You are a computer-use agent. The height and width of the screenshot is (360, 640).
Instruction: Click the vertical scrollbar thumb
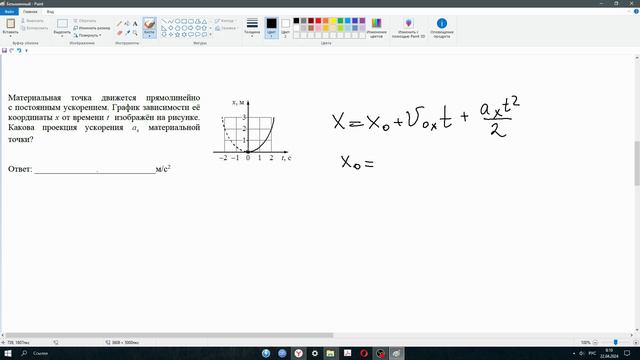point(637,163)
